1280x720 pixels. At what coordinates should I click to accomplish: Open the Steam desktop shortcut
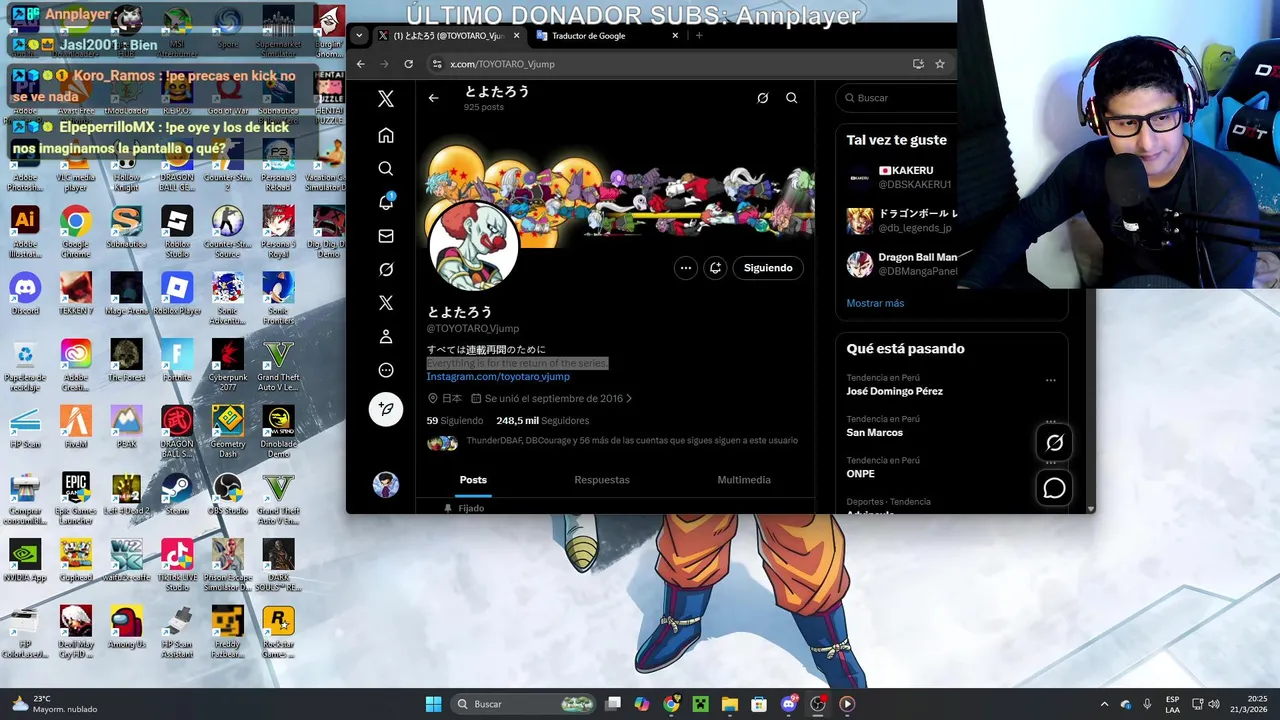pyautogui.click(x=177, y=494)
